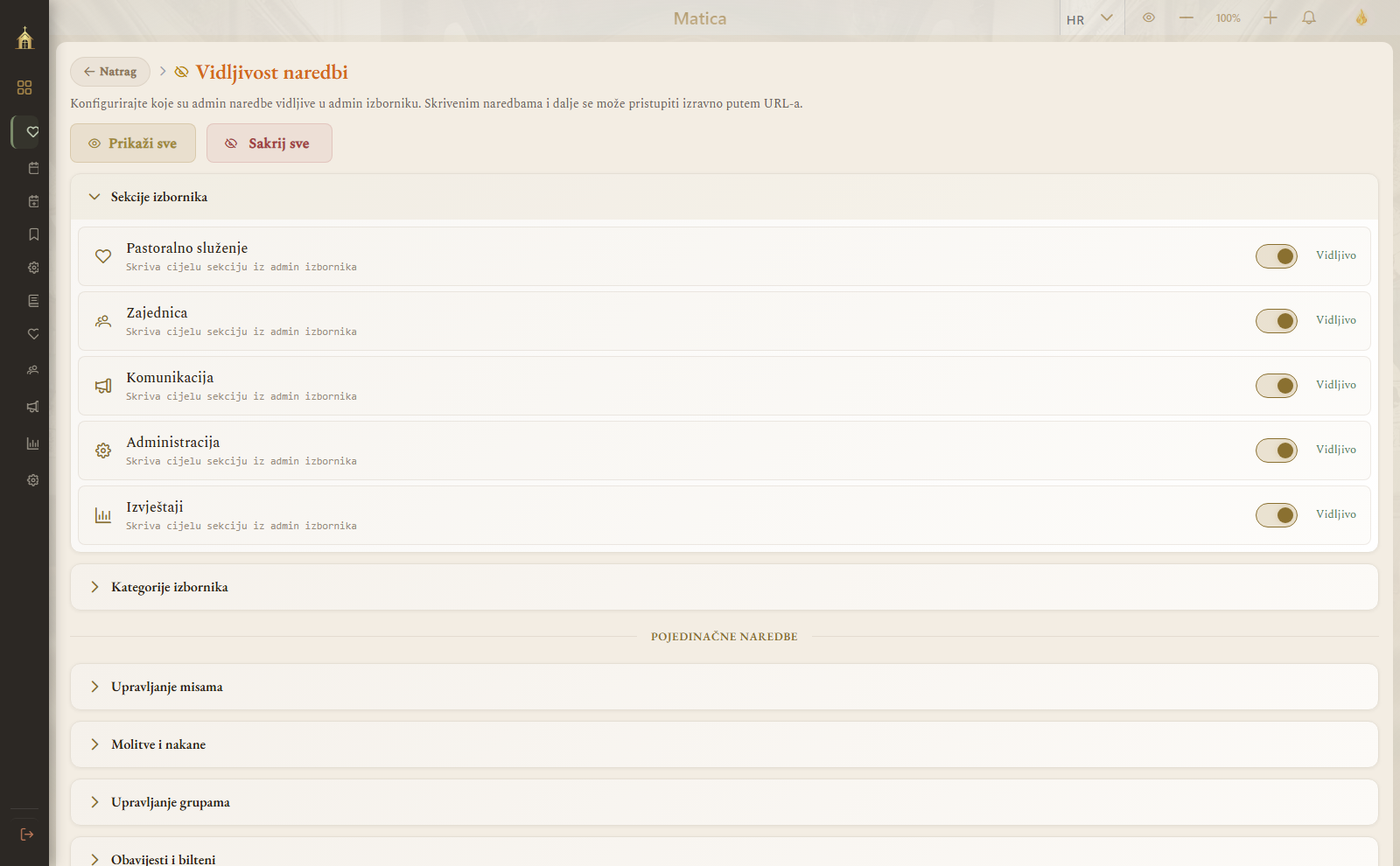Click the logout icon at sidebar bottom
This screenshot has width=1400, height=866.
(27, 835)
